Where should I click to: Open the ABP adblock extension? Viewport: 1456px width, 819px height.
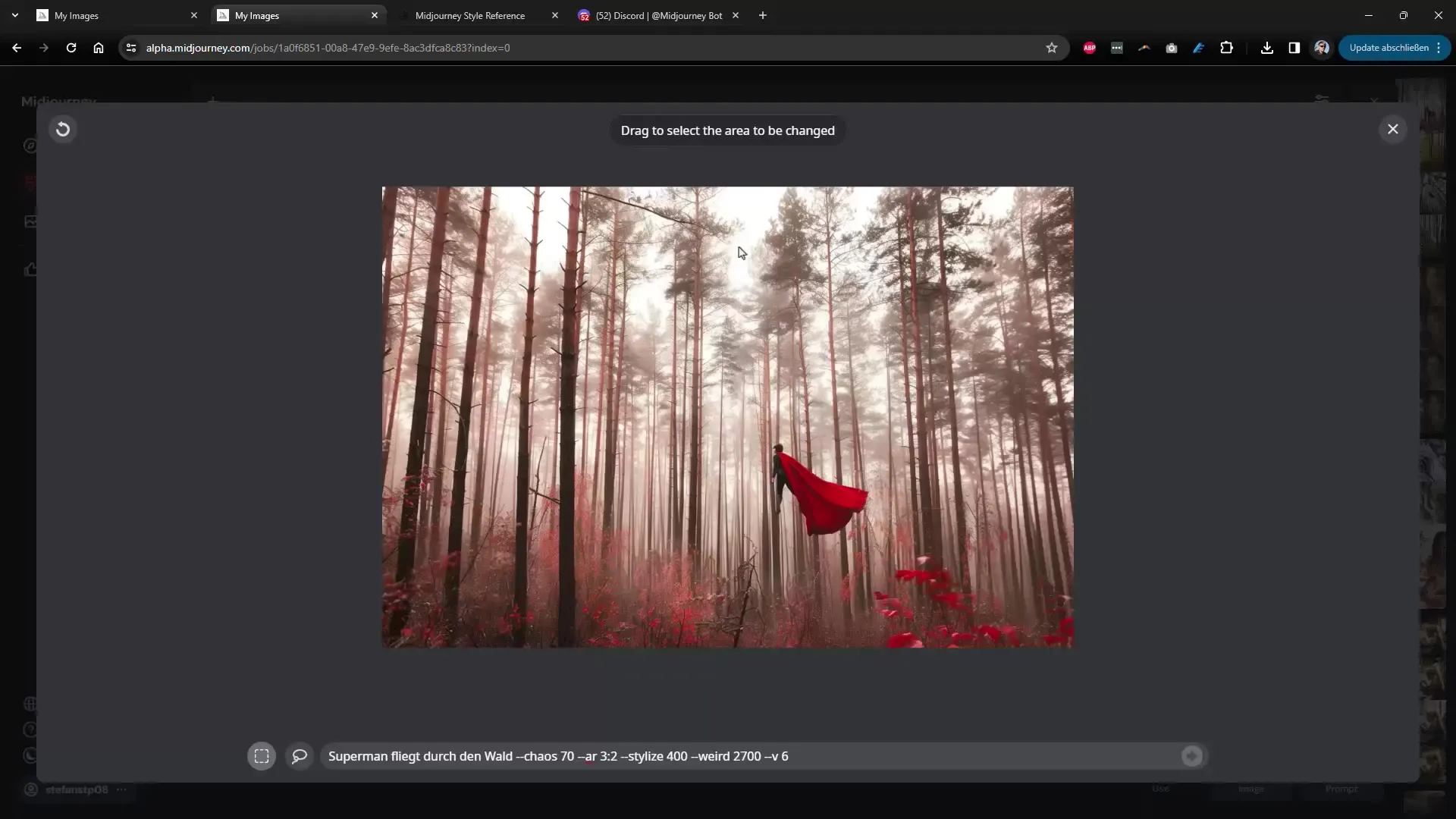coord(1090,48)
